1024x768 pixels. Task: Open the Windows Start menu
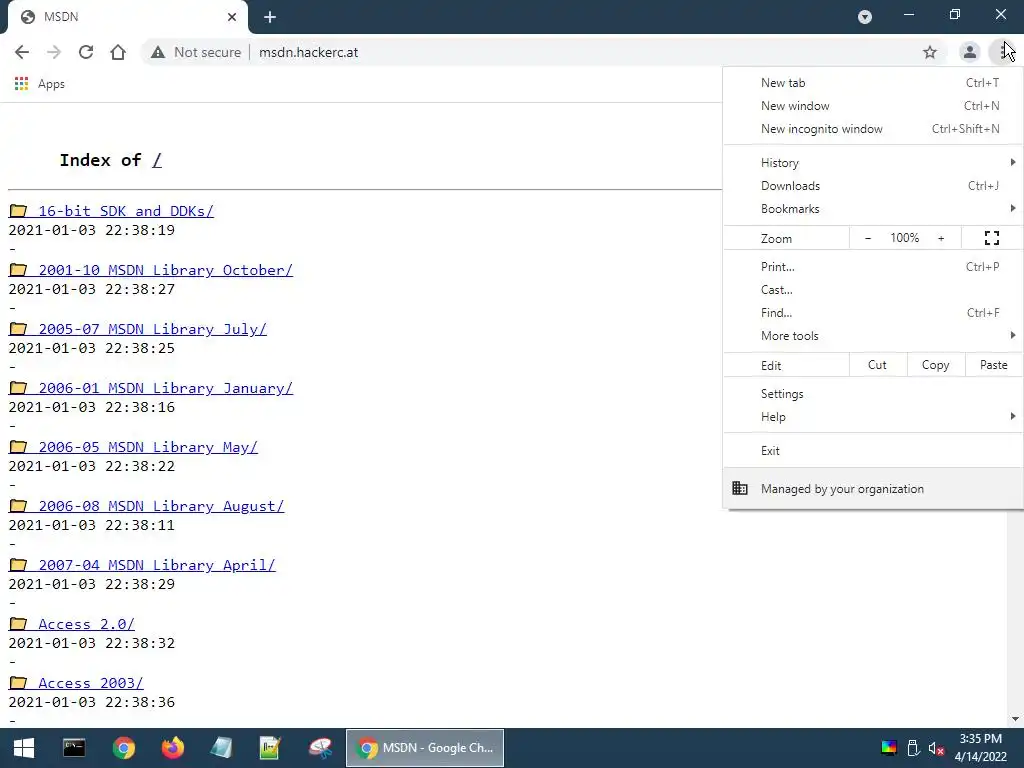click(x=24, y=748)
